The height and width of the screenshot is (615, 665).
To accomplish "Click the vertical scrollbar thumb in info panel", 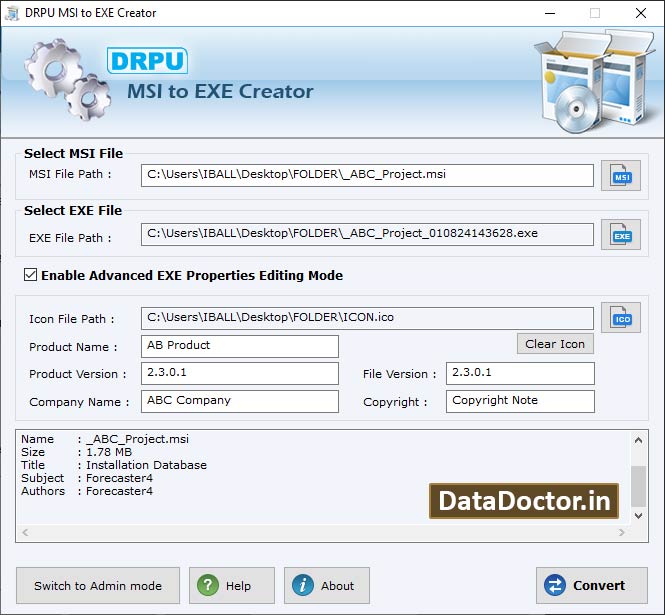I will (x=638, y=486).
